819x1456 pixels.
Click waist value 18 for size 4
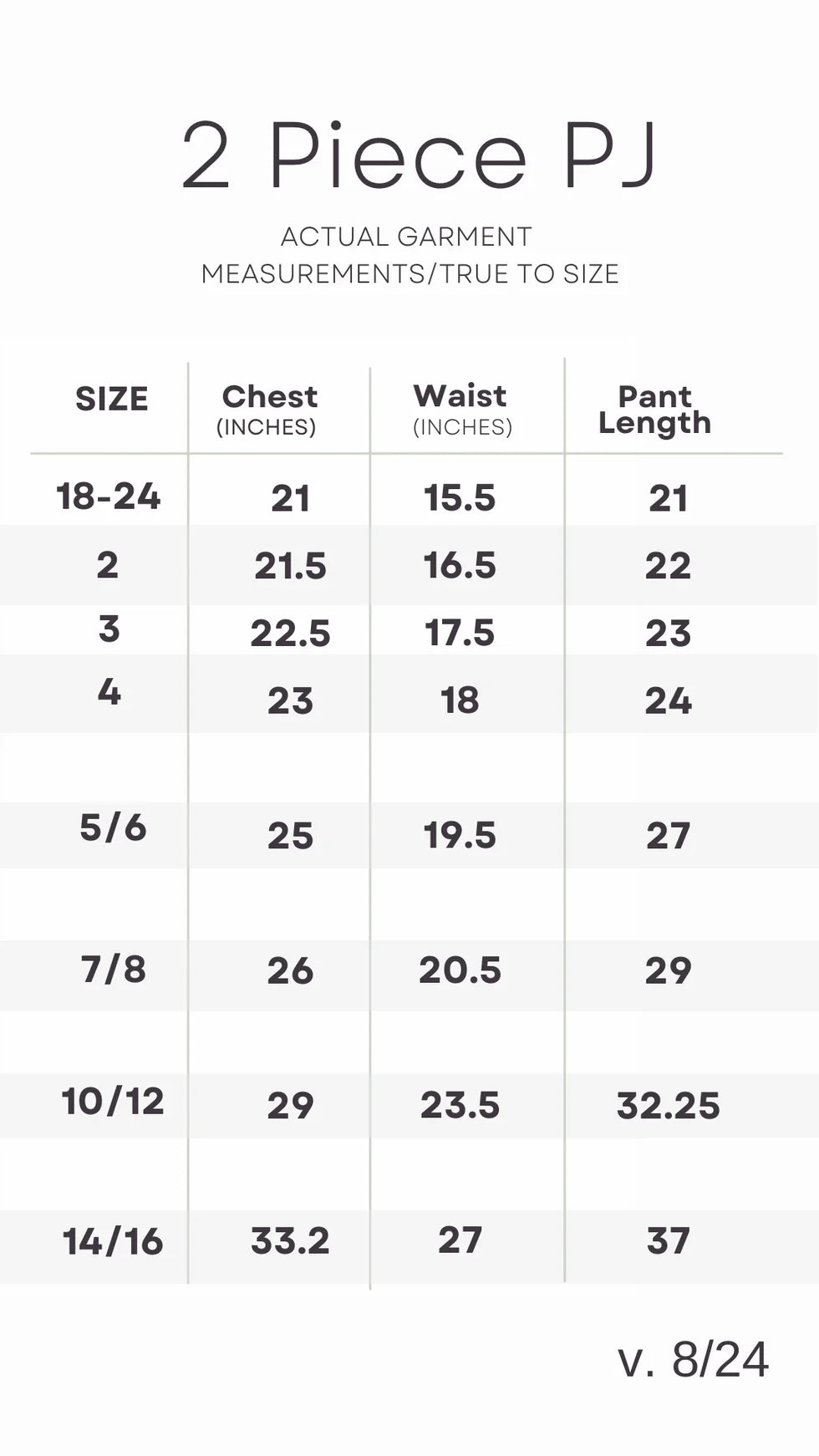coord(460,700)
